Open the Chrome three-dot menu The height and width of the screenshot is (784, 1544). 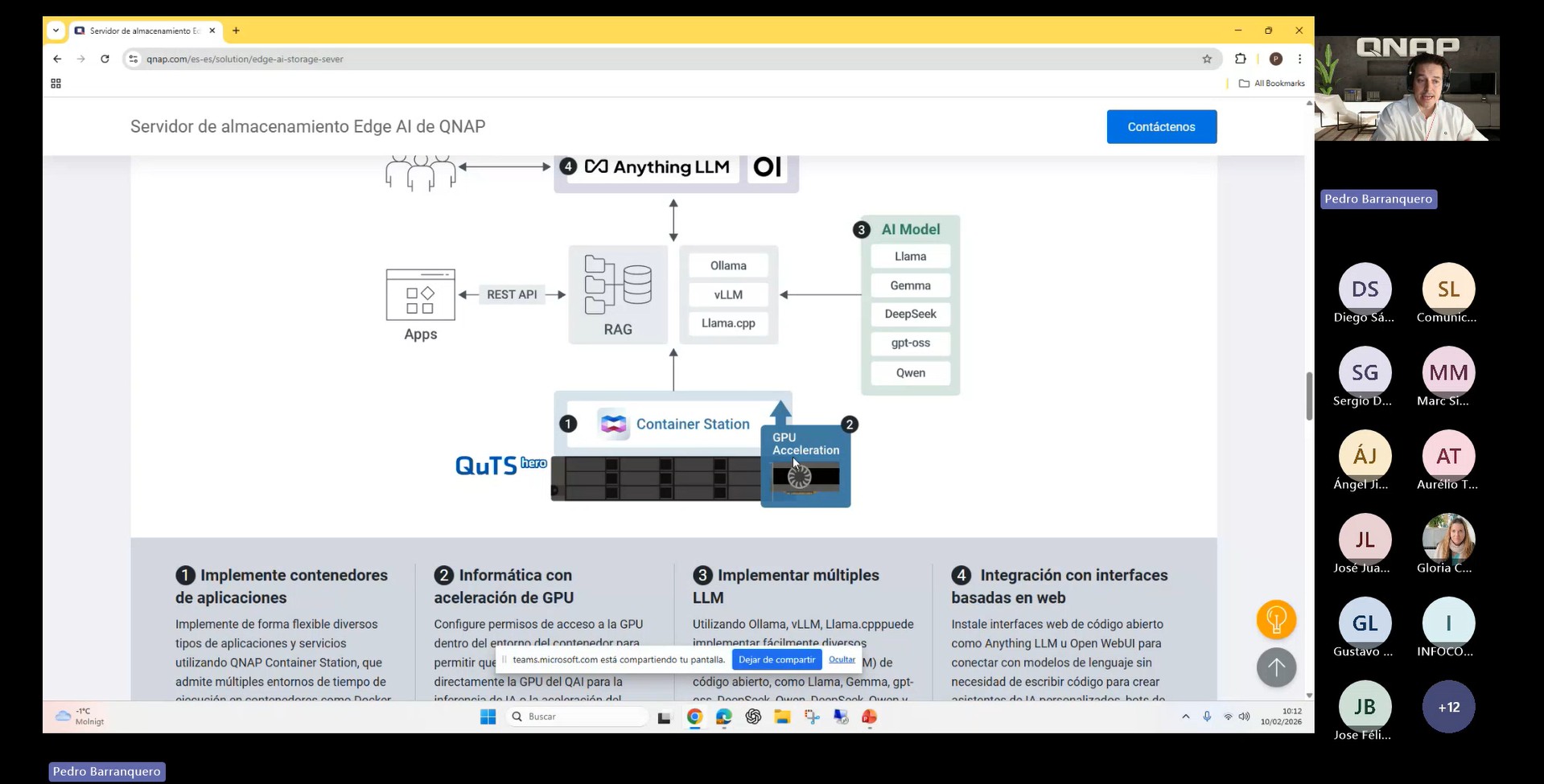1299,59
